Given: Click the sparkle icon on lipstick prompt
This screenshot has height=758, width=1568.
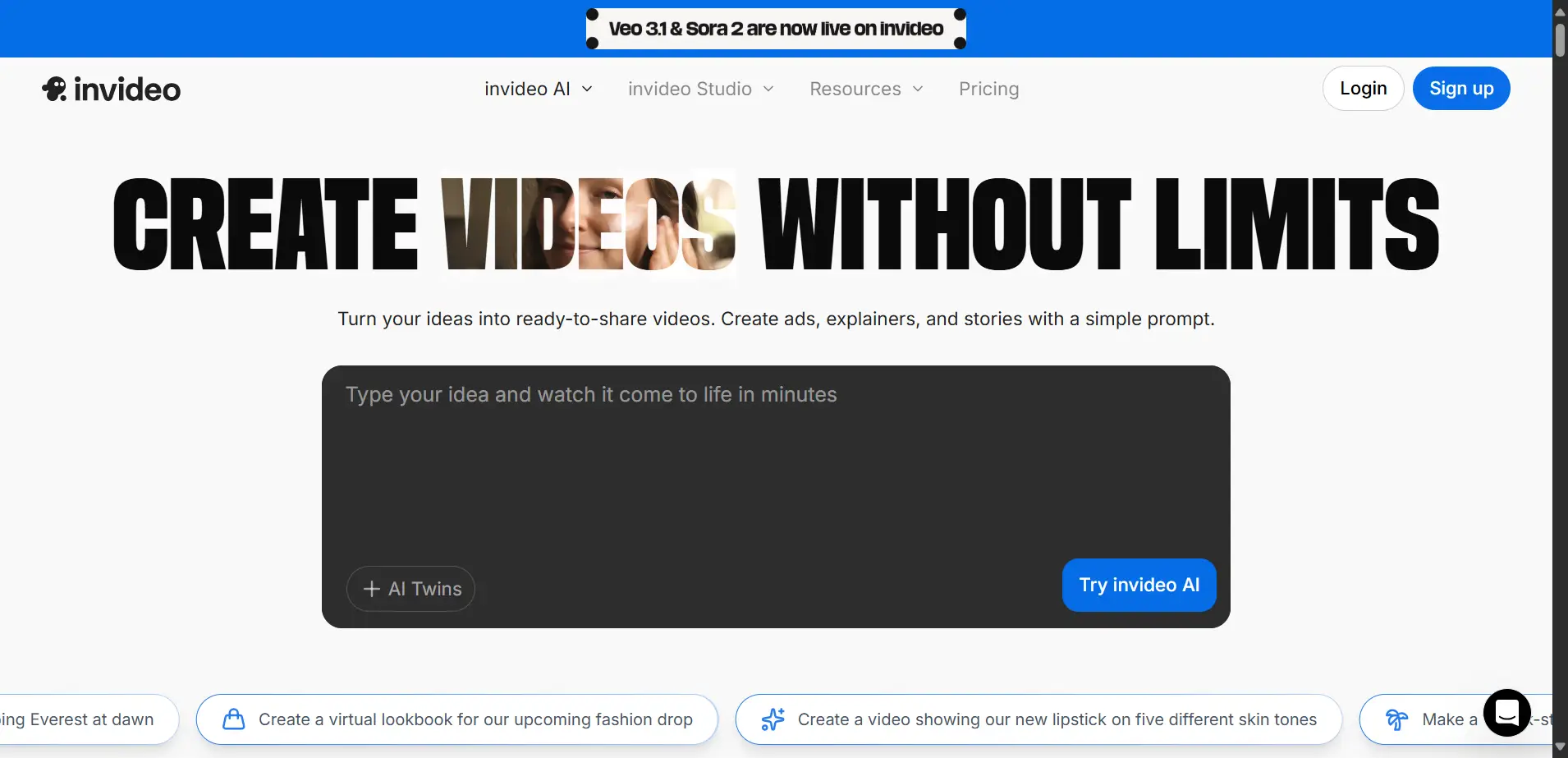Looking at the screenshot, I should coord(773,719).
